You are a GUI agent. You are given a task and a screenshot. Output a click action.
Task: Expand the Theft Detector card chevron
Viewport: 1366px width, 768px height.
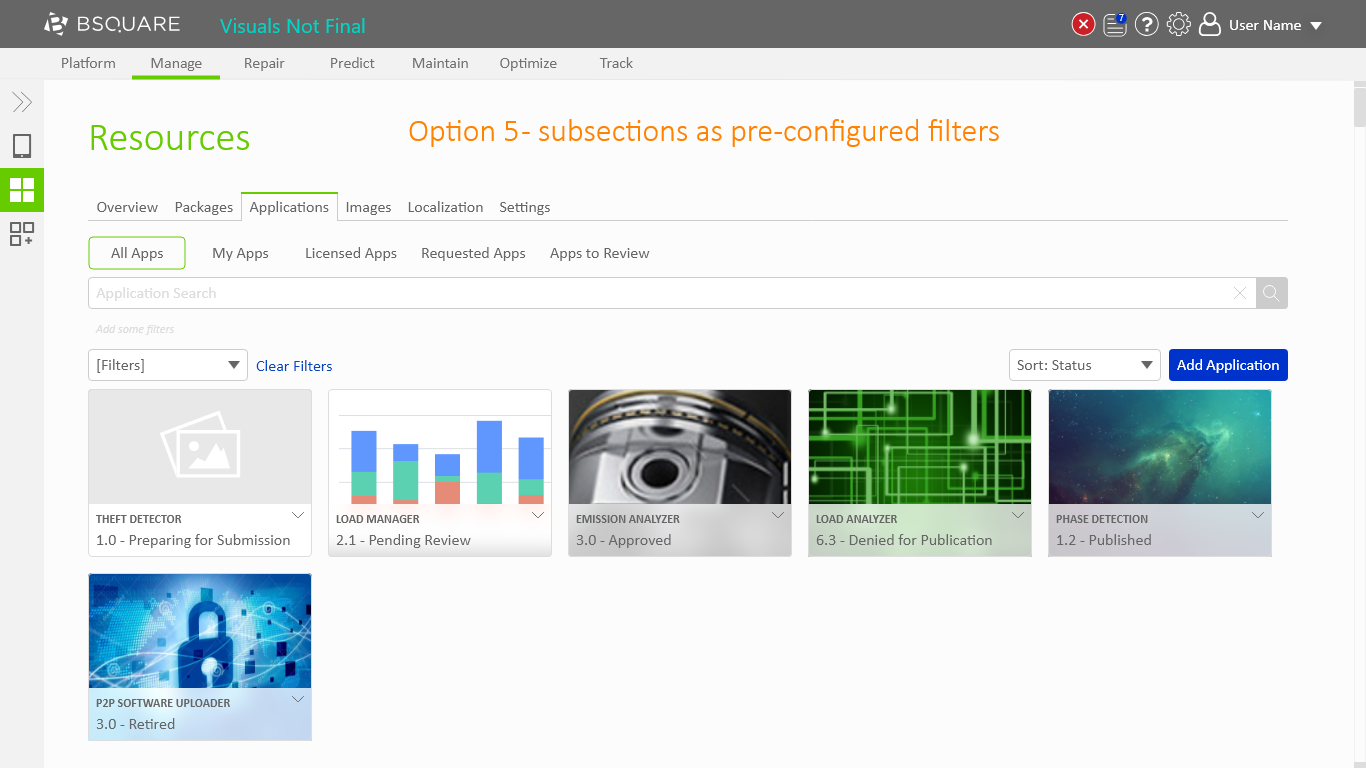(297, 516)
